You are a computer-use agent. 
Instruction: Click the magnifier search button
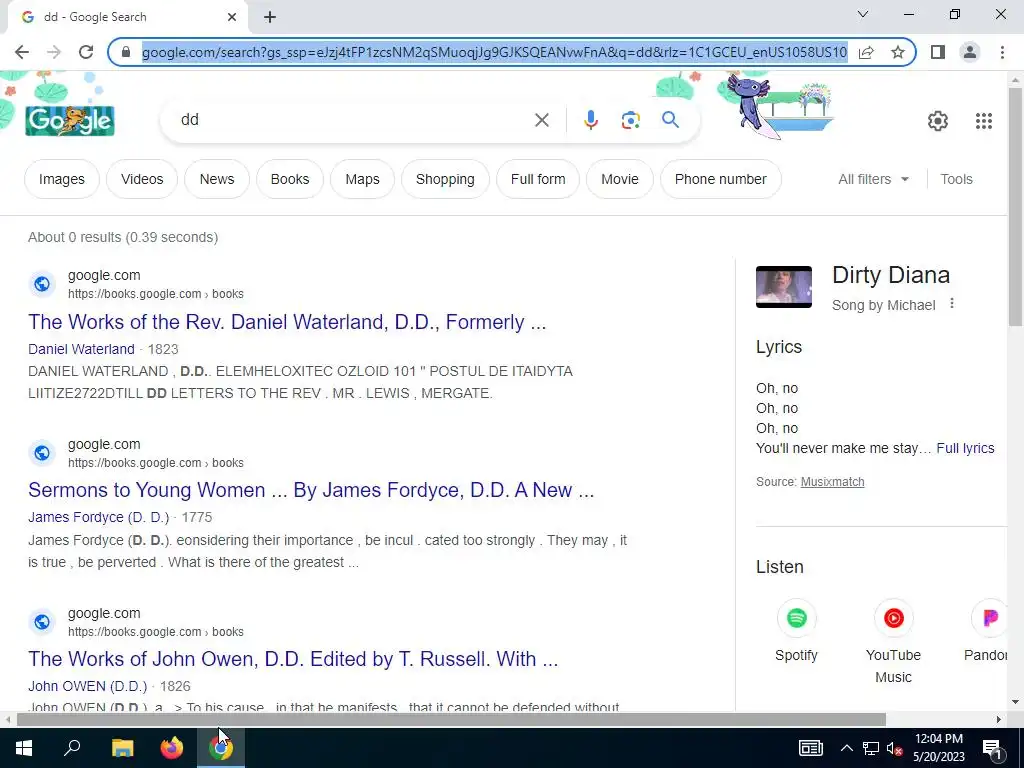(x=670, y=120)
